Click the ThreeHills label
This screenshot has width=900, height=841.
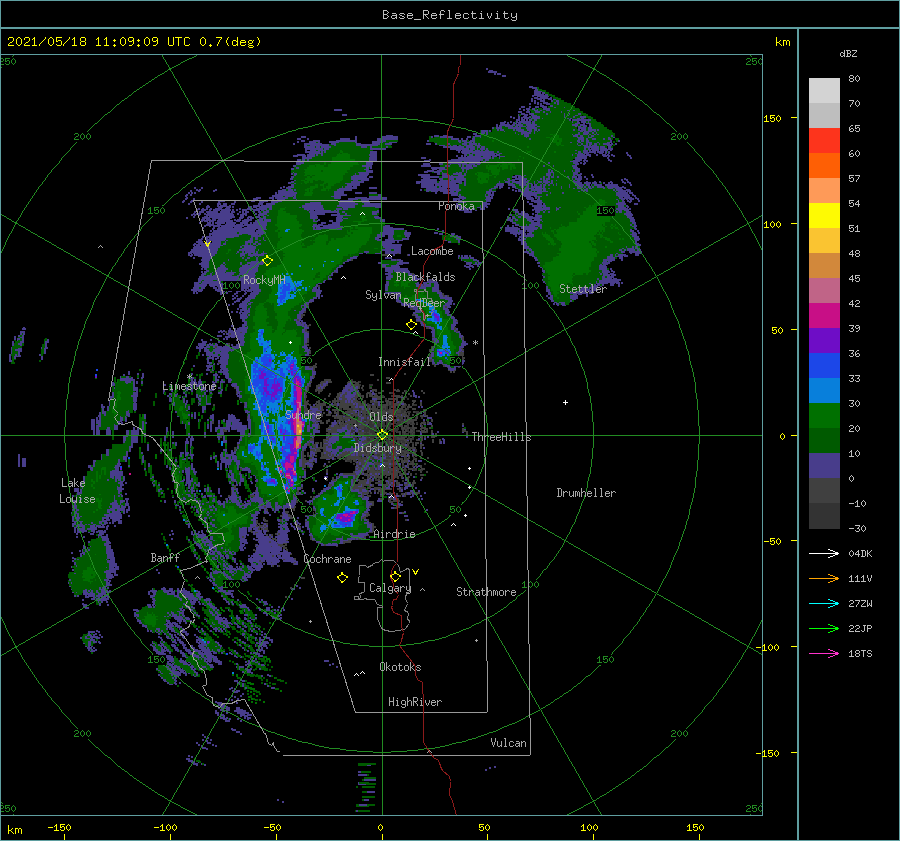tap(501, 437)
